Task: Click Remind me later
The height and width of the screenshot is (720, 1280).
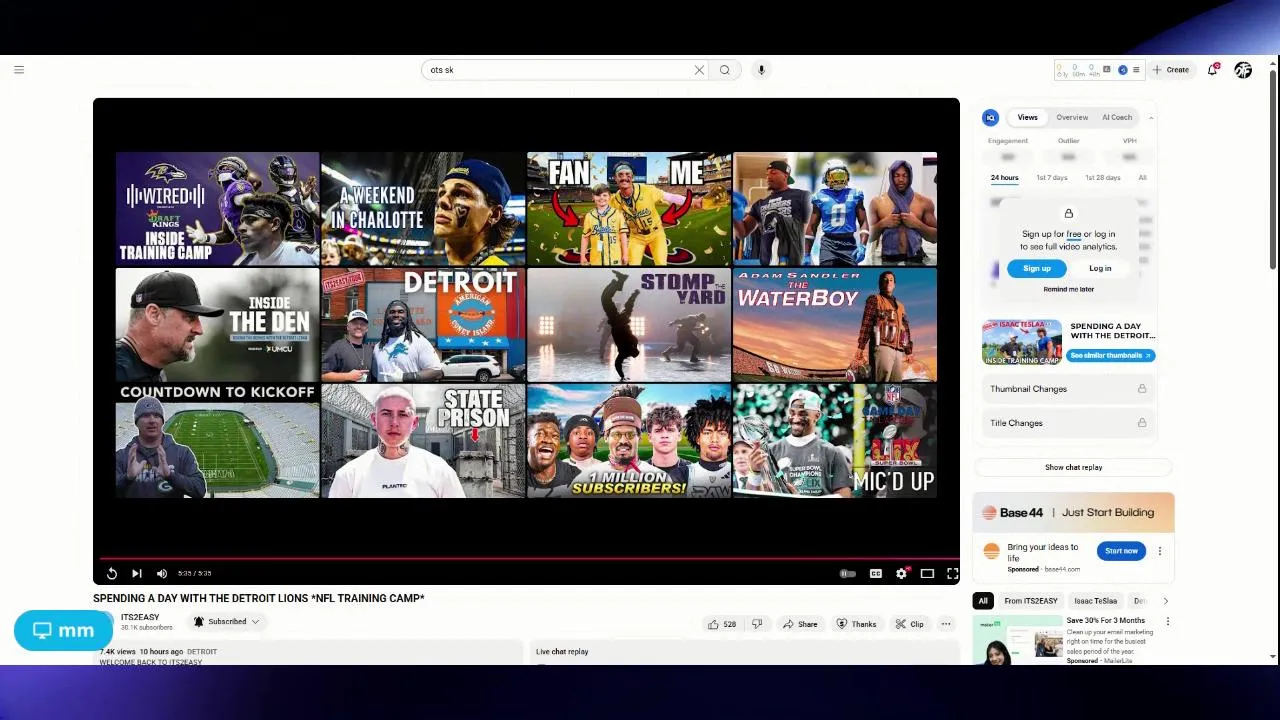Action: tap(1068, 289)
